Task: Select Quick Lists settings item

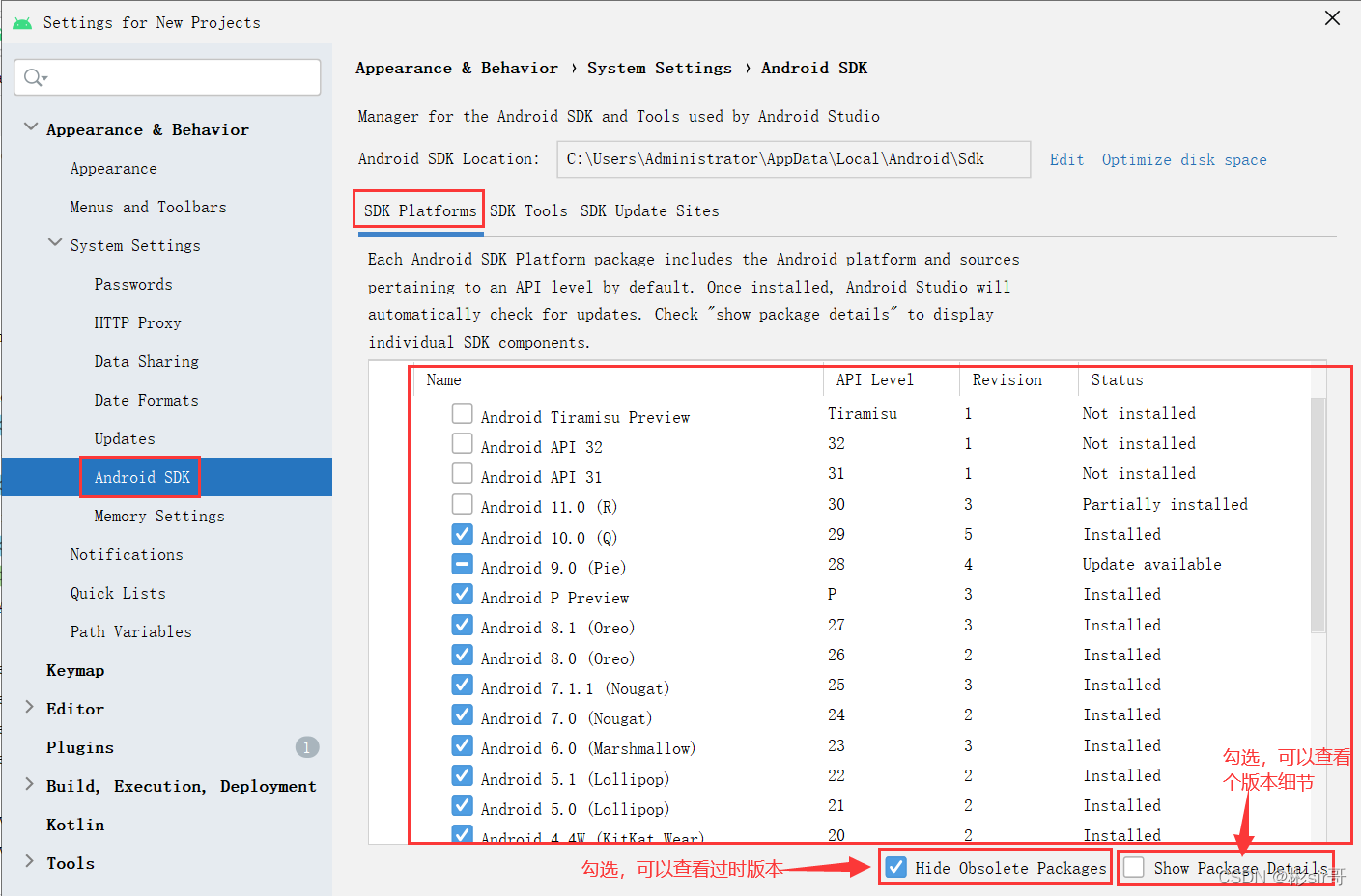Action: tap(118, 593)
